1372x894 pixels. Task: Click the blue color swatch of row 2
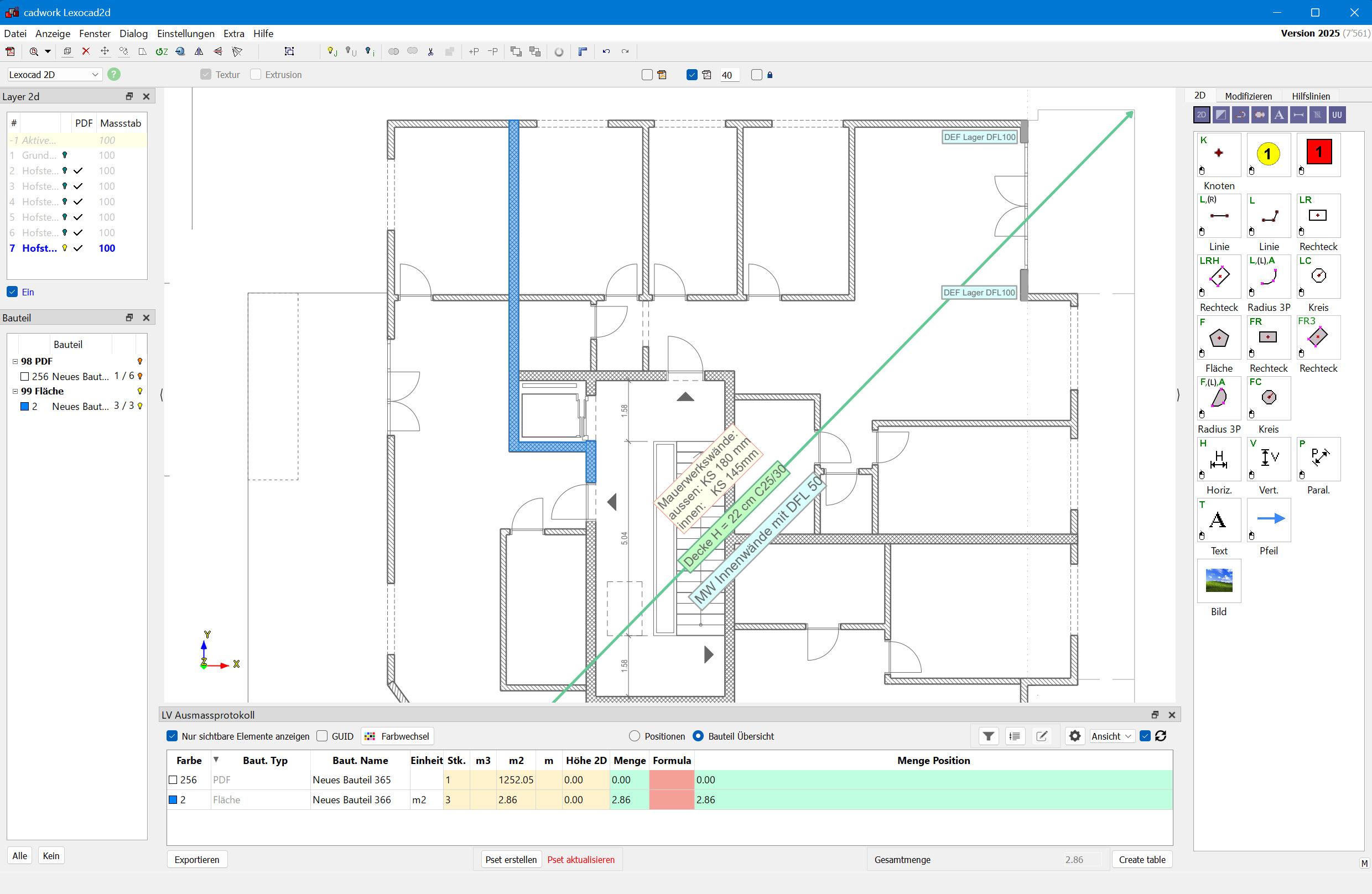173,799
